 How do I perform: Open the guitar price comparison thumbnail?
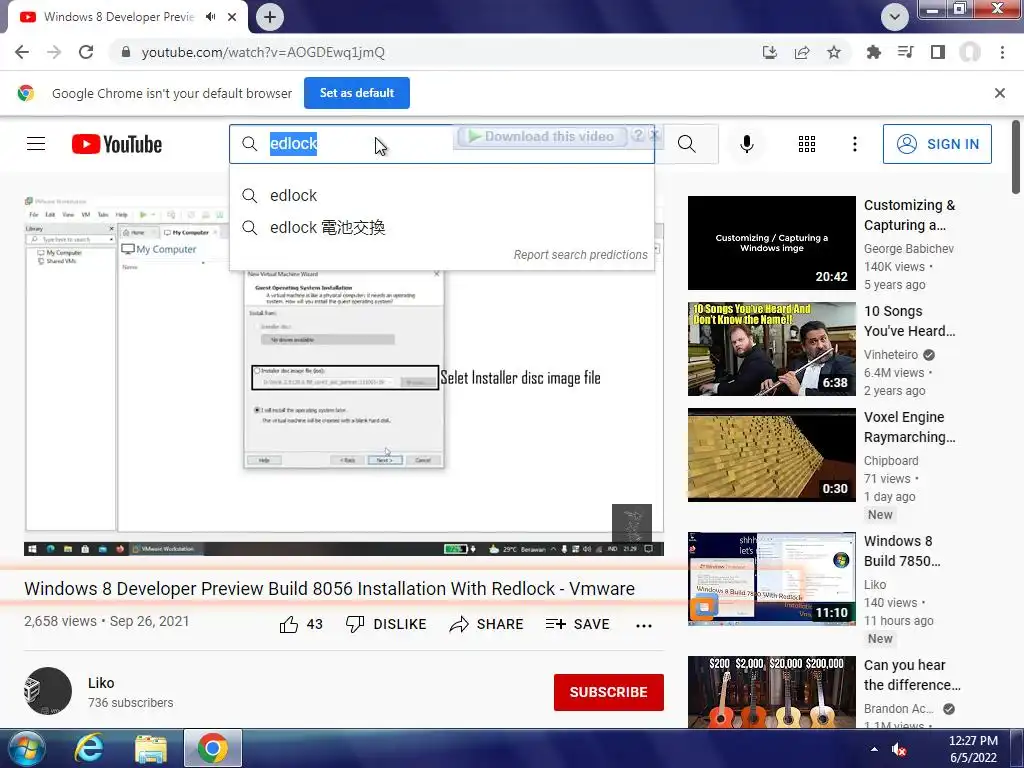[772, 692]
